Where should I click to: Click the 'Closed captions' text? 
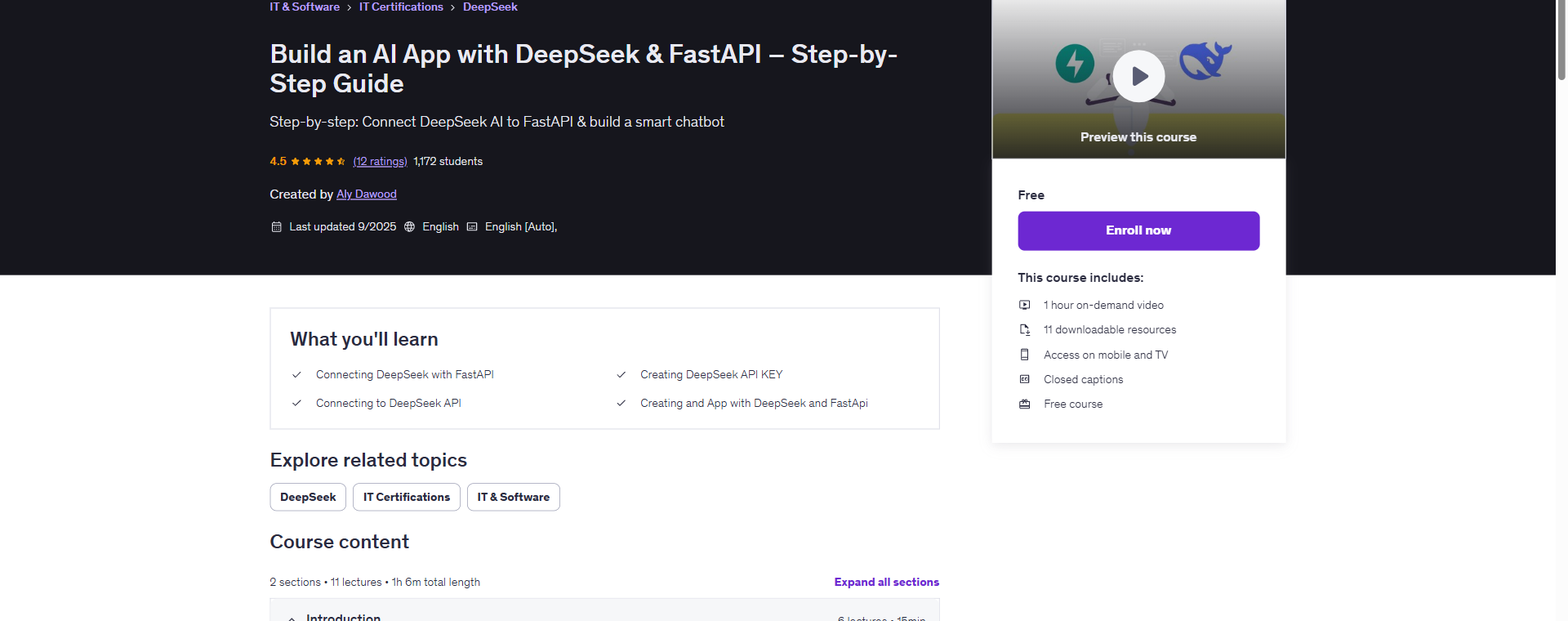pos(1083,379)
